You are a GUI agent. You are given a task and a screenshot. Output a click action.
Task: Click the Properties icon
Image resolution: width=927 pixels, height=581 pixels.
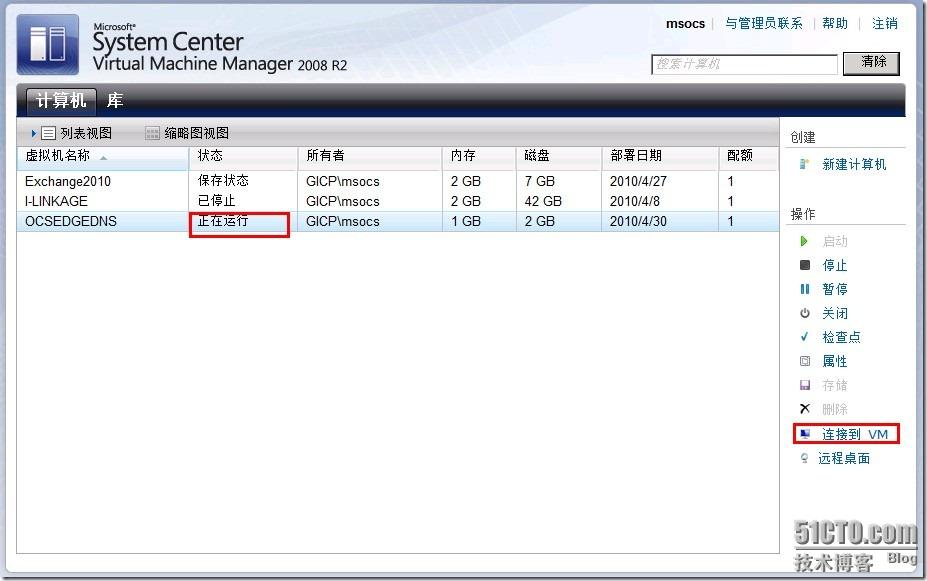(805, 361)
